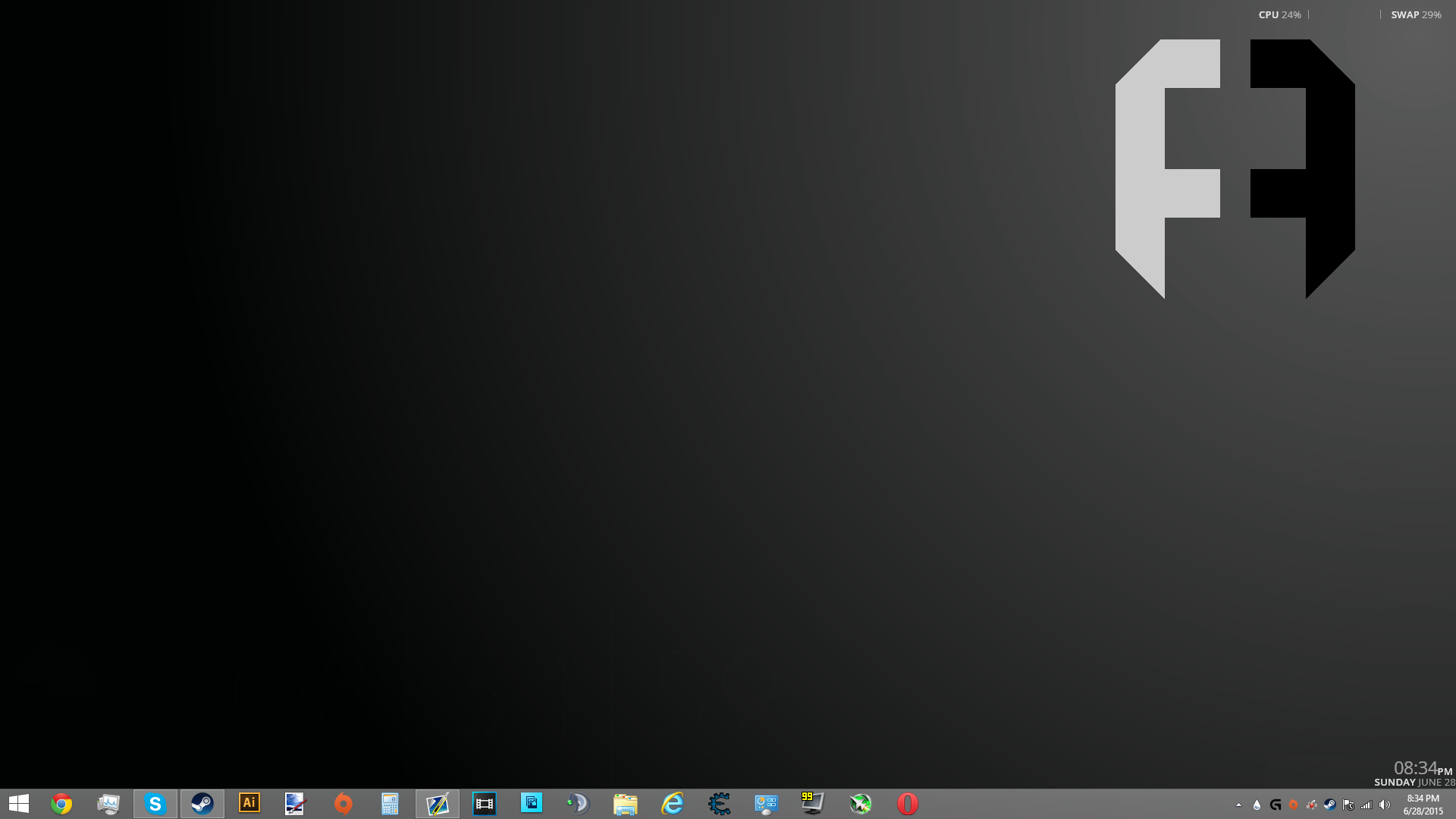This screenshot has height=819, width=1456.
Task: Open the green circle jet icon
Action: pos(861,804)
